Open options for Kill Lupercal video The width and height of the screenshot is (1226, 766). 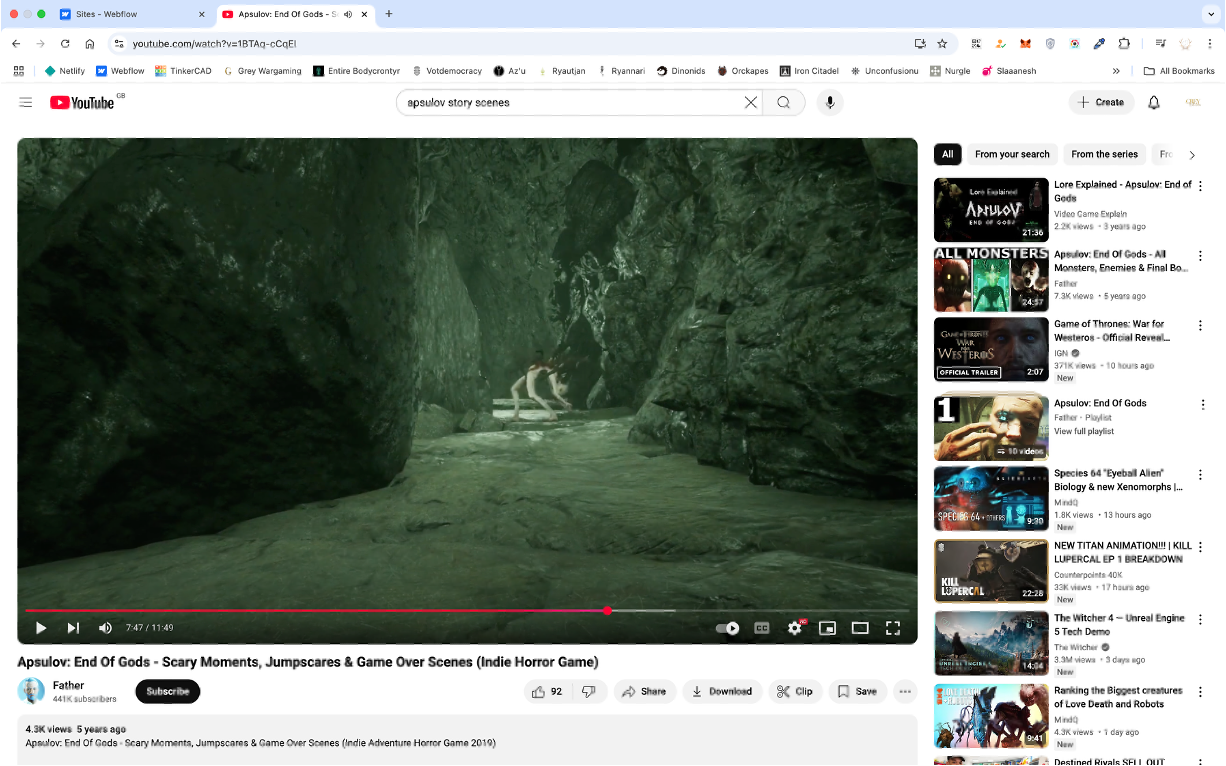[x=1201, y=547]
